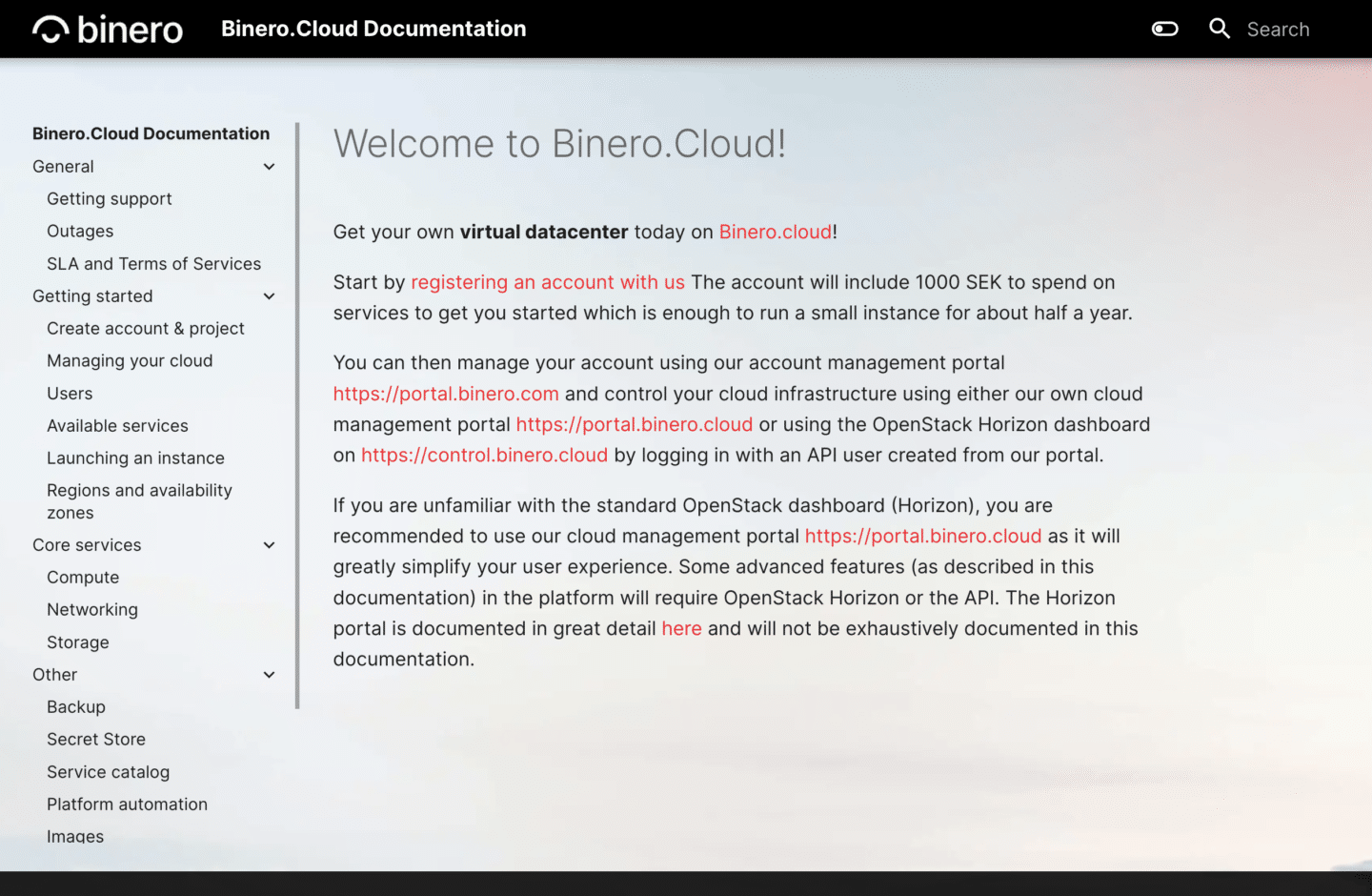Select Core services in the sidebar
This screenshot has width=1372, height=896.
coord(87,545)
